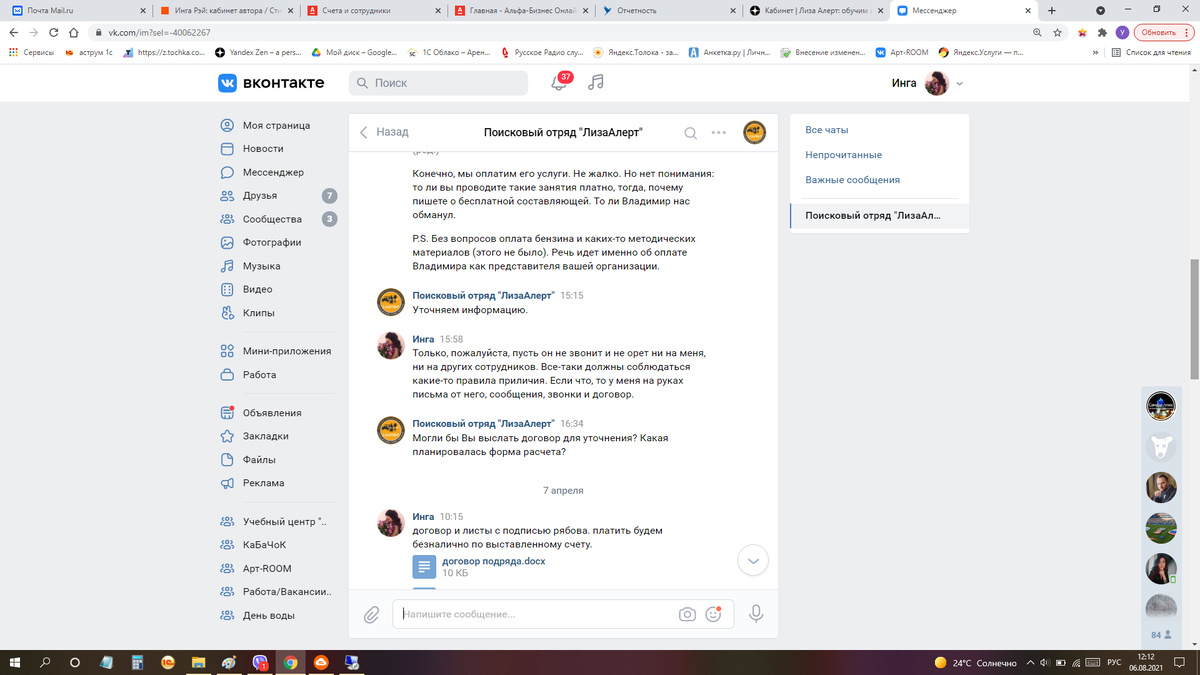Expand profile menu next to Инга
This screenshot has height=675, width=1200.
pyautogui.click(x=960, y=84)
